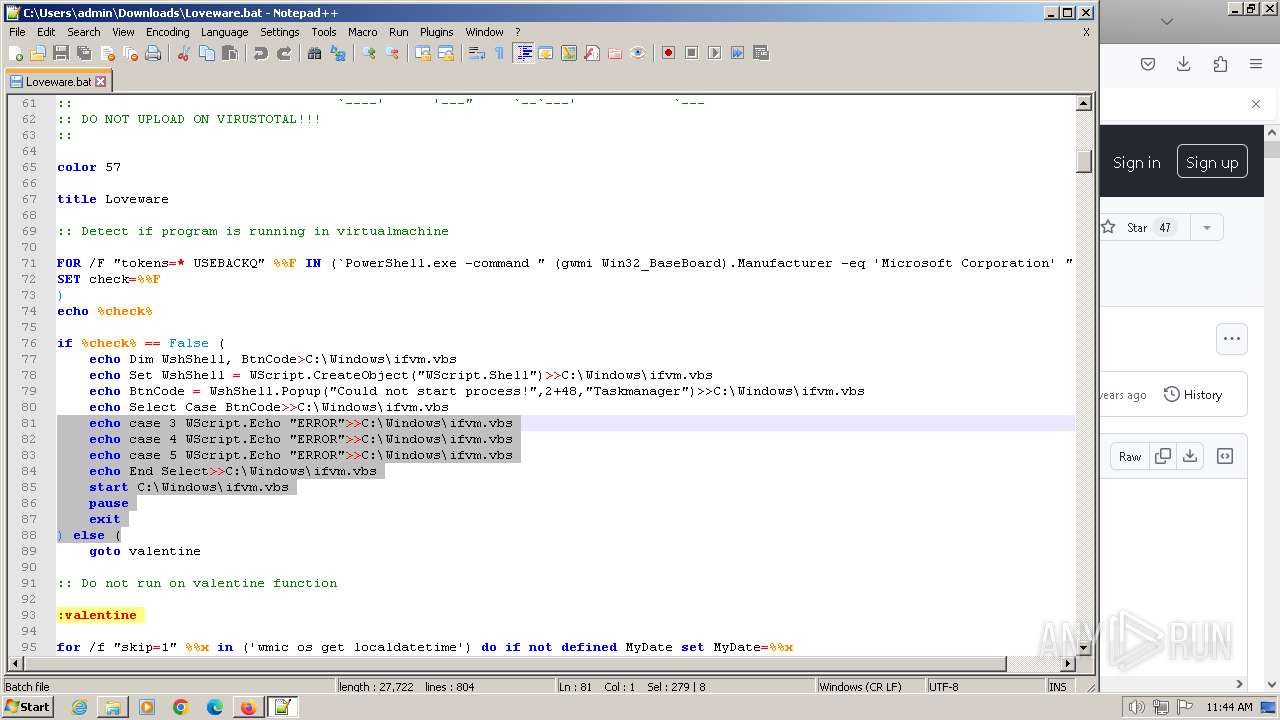Open the User Defined Language icon
1280x720 pixels.
tap(546, 53)
